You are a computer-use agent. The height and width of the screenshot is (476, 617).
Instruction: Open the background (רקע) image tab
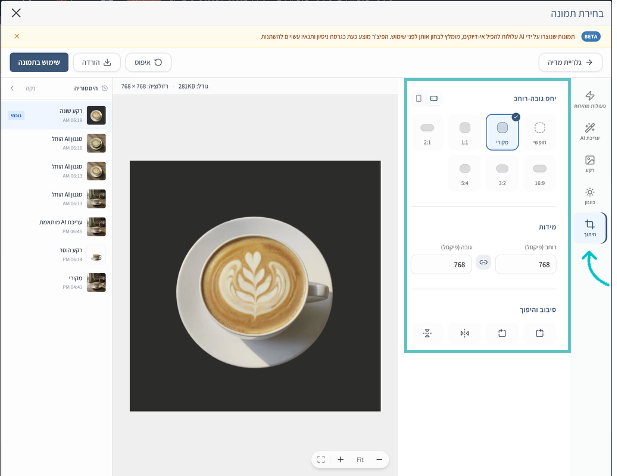(589, 164)
